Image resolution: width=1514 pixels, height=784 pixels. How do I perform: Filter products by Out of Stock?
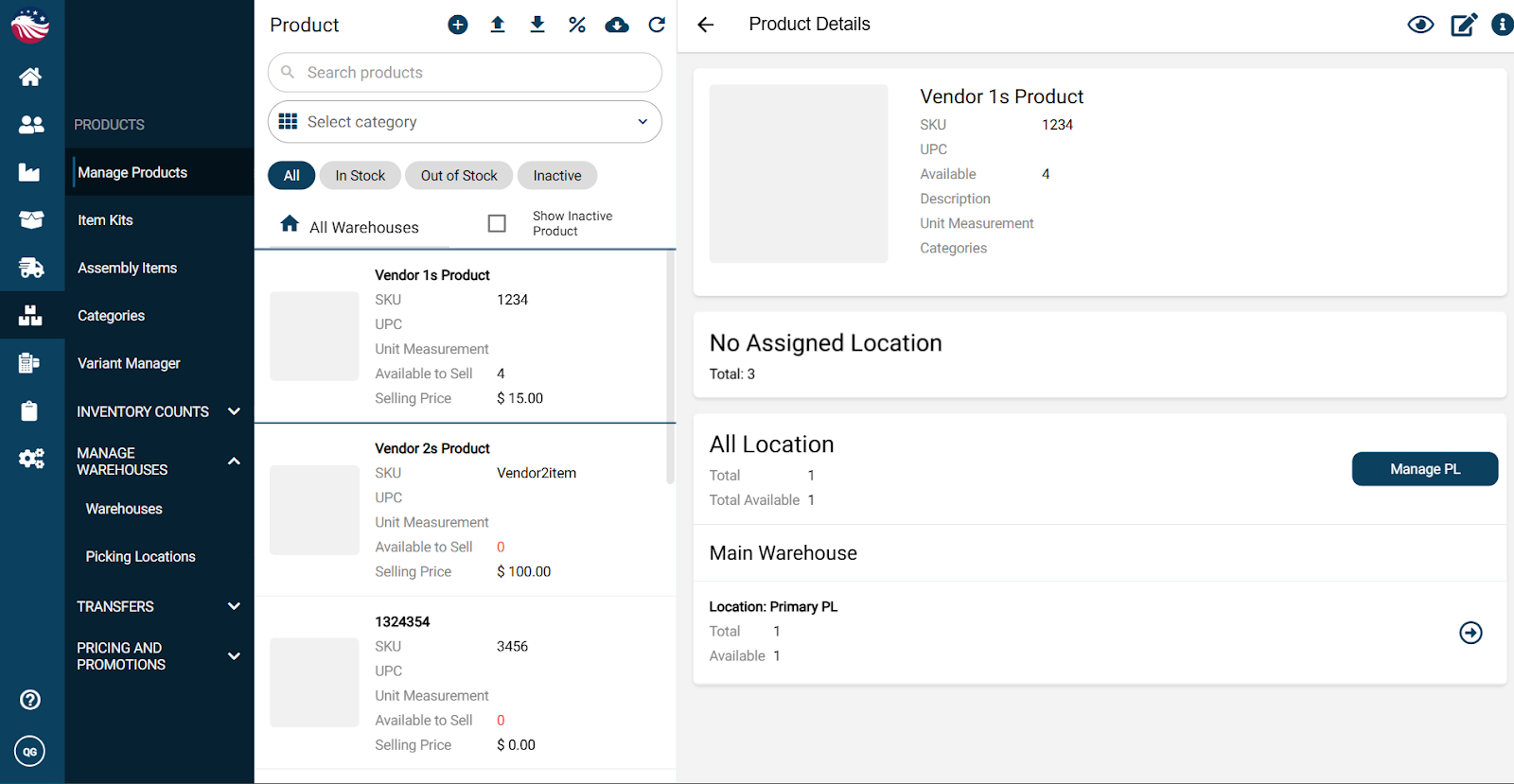459,176
